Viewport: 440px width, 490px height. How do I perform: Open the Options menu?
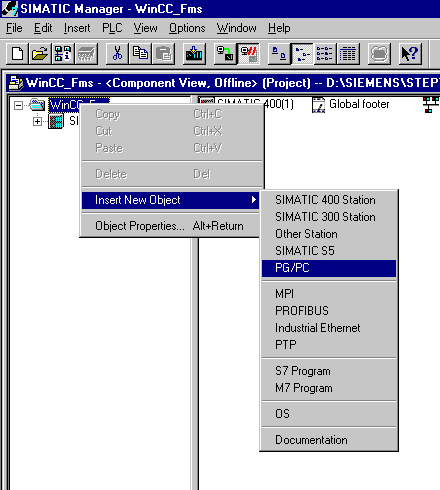187,28
